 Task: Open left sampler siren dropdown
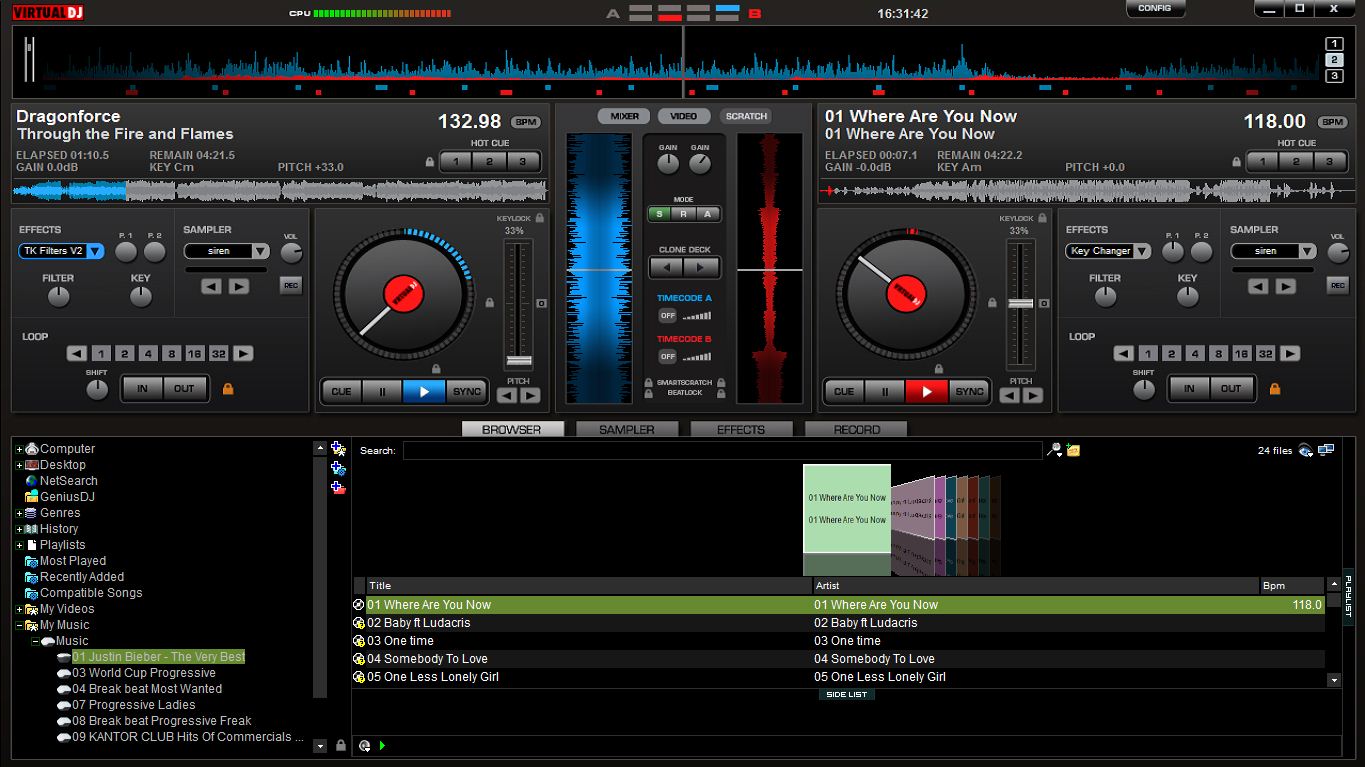pos(260,251)
